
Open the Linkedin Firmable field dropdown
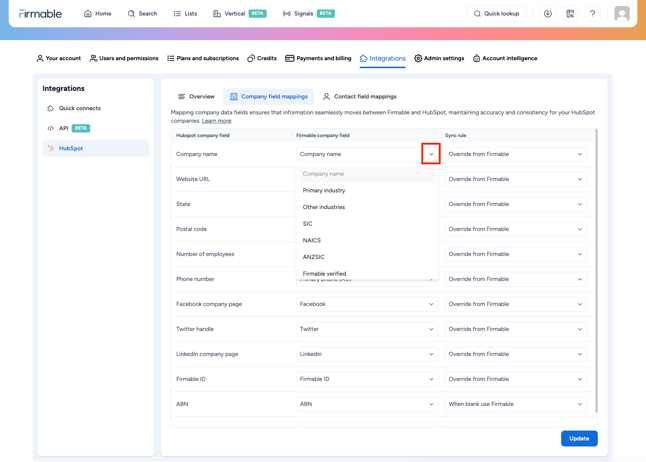(367, 354)
